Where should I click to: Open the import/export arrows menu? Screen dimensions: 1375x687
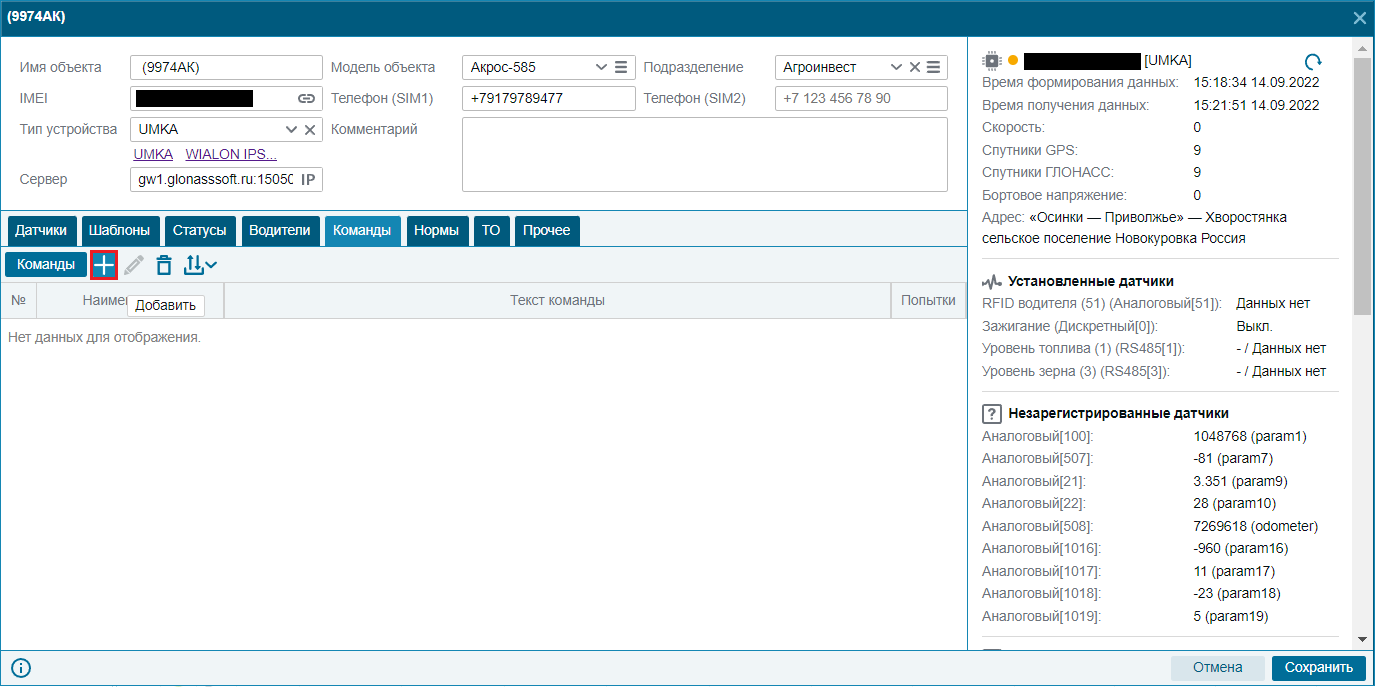click(200, 265)
